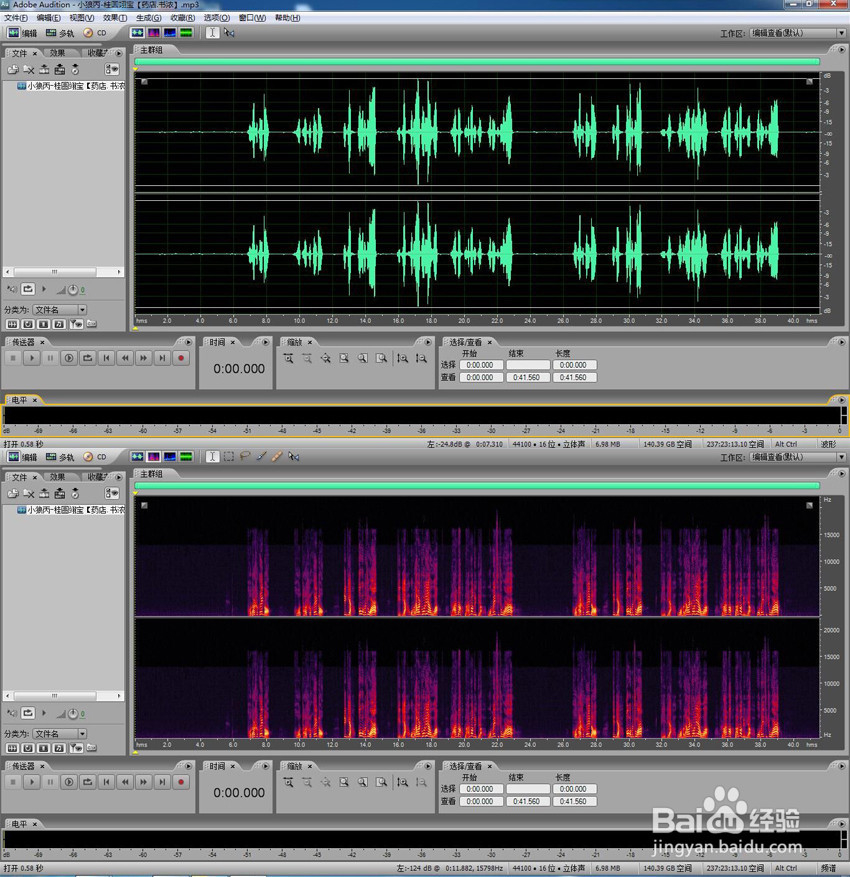Image resolution: width=850 pixels, height=877 pixels.
Task: Adjust the preview volume knob in the upper file panel
Action: coord(73,290)
